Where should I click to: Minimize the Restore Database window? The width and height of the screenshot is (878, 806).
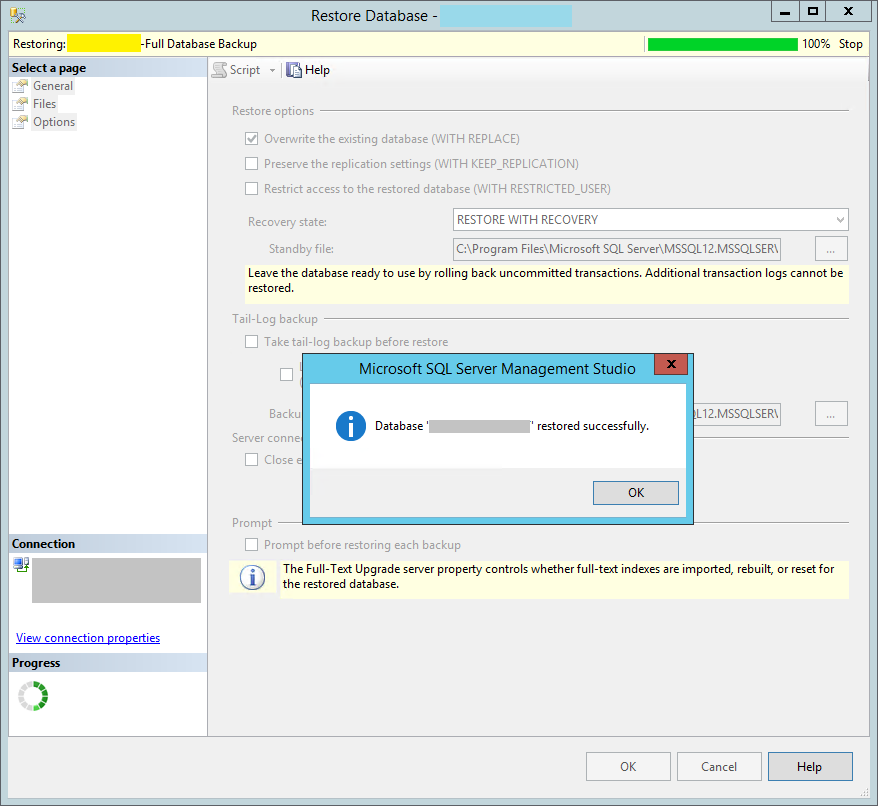coord(785,12)
